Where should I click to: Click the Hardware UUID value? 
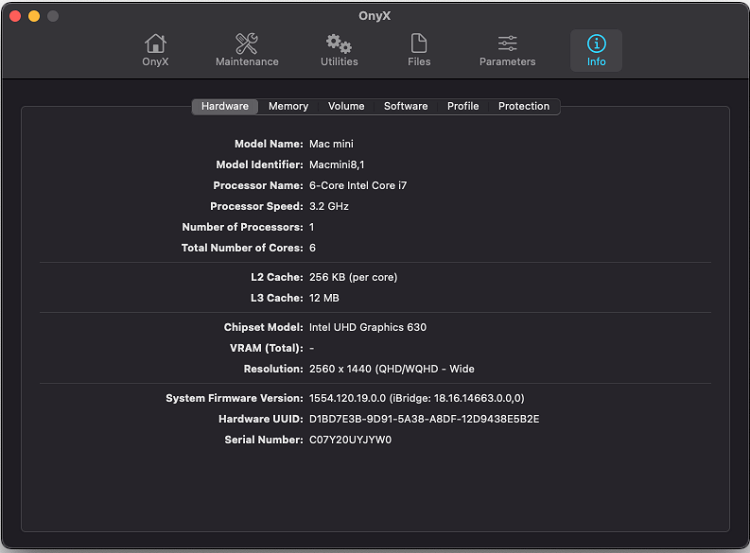pos(424,420)
